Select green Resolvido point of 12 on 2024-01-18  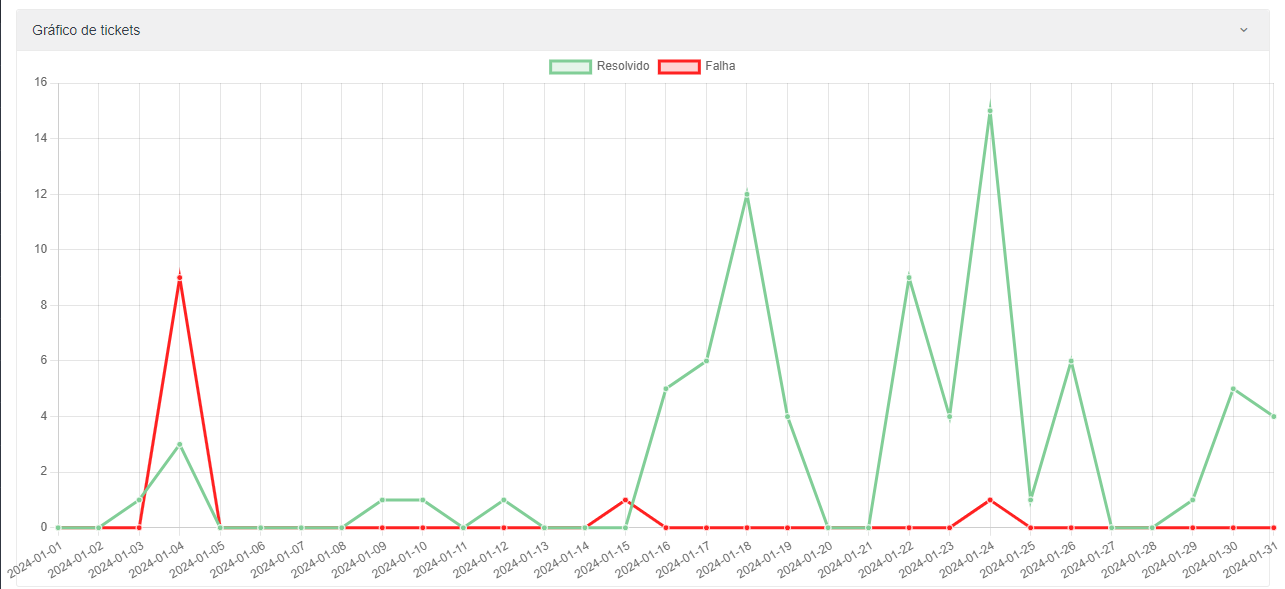pos(746,194)
